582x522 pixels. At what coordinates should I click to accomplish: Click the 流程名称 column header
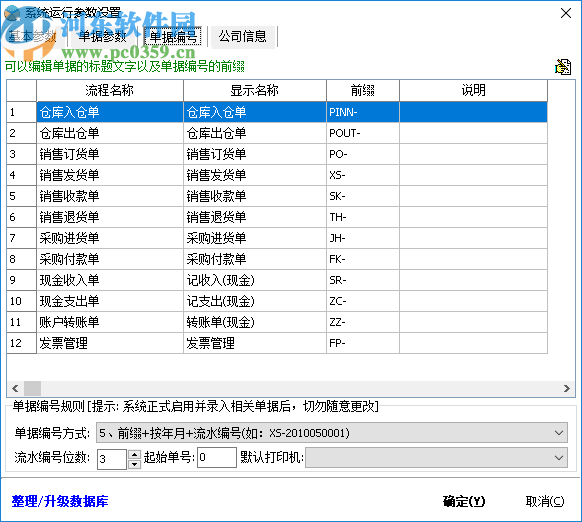(x=110, y=90)
